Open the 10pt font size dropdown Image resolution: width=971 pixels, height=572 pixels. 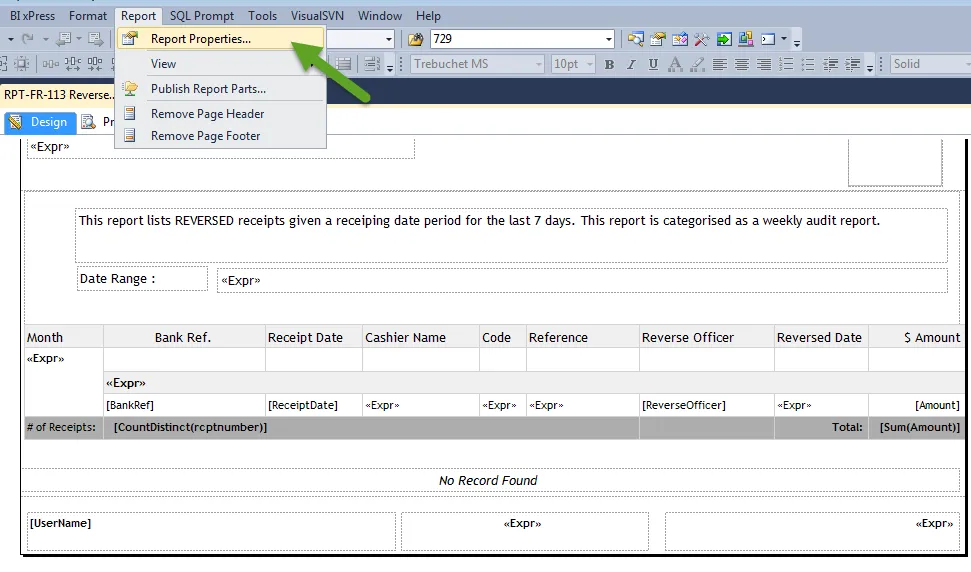590,64
